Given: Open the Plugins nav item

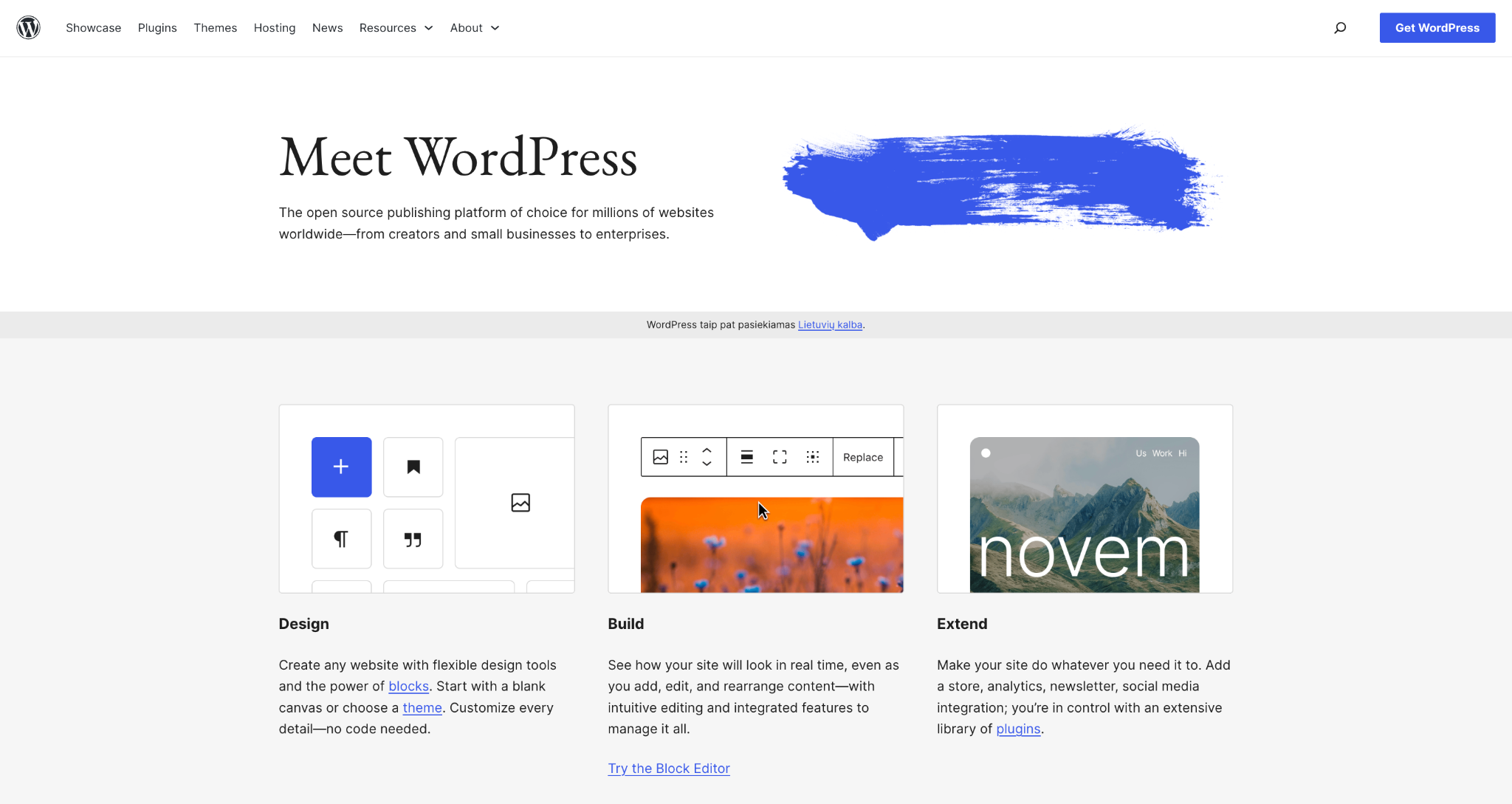Looking at the screenshot, I should click(x=157, y=28).
